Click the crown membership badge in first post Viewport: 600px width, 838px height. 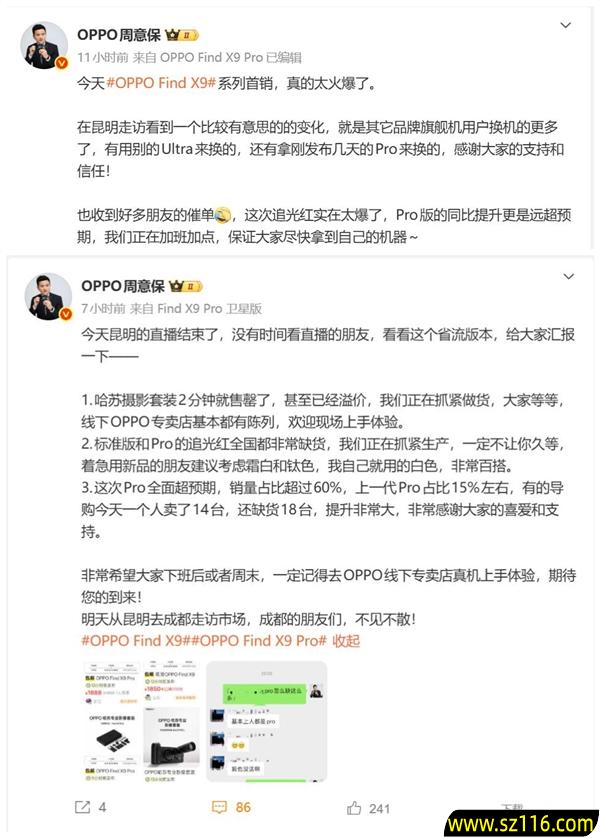coord(182,35)
